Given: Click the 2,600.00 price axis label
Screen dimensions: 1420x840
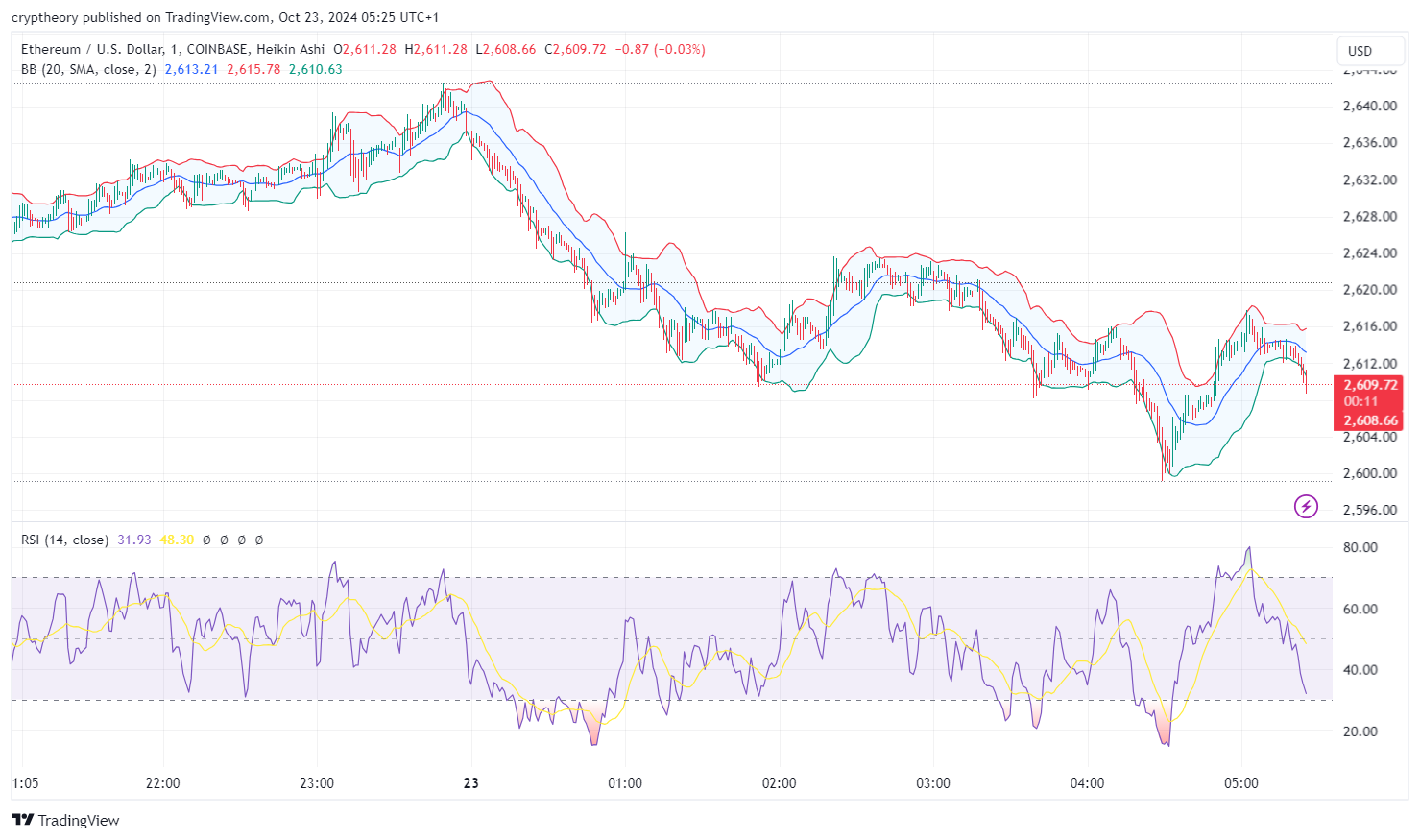Looking at the screenshot, I should (1370, 472).
